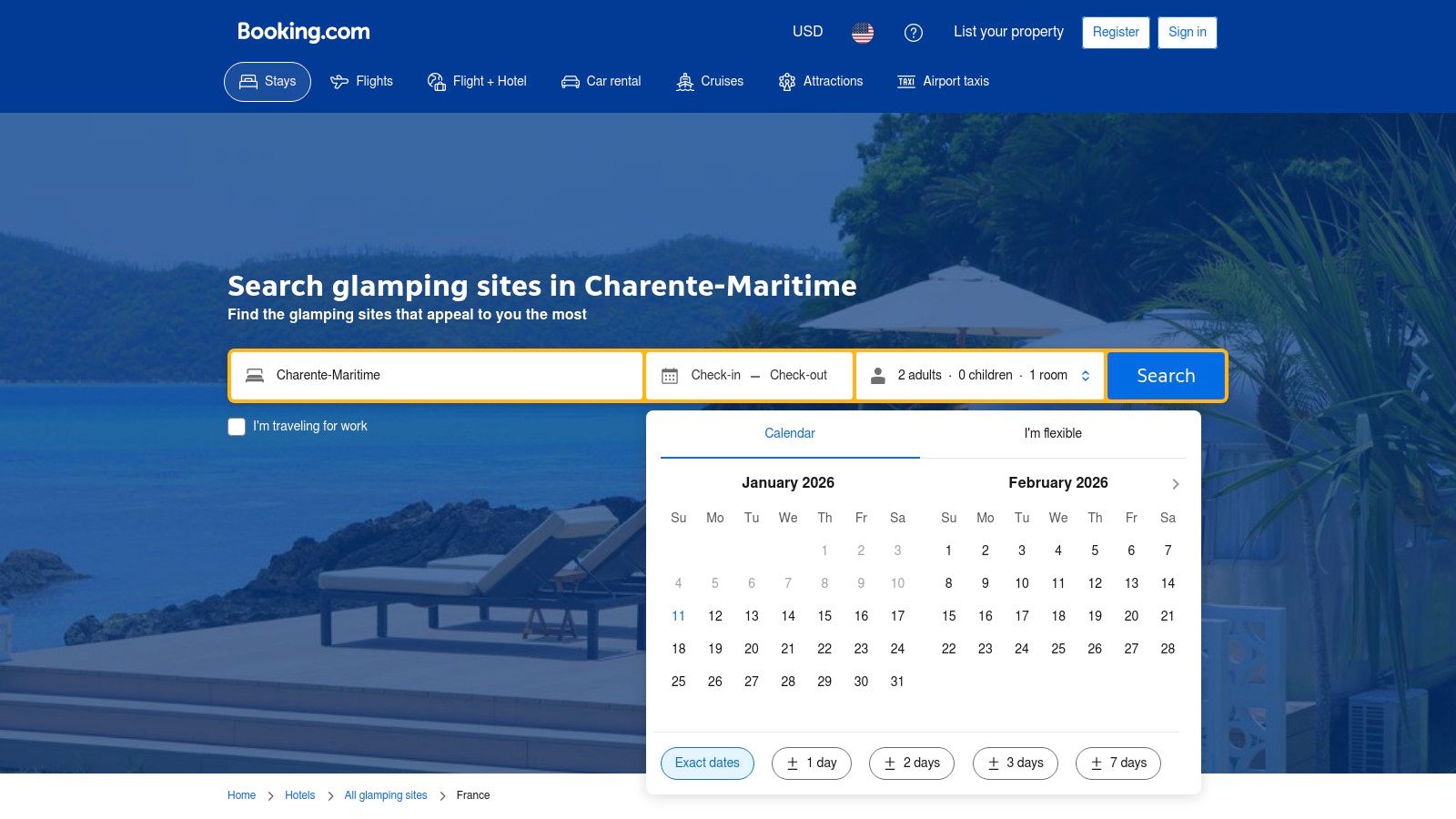Open the guests and rooms dropdown
Viewport: 1456px width, 819px height.
pos(980,376)
